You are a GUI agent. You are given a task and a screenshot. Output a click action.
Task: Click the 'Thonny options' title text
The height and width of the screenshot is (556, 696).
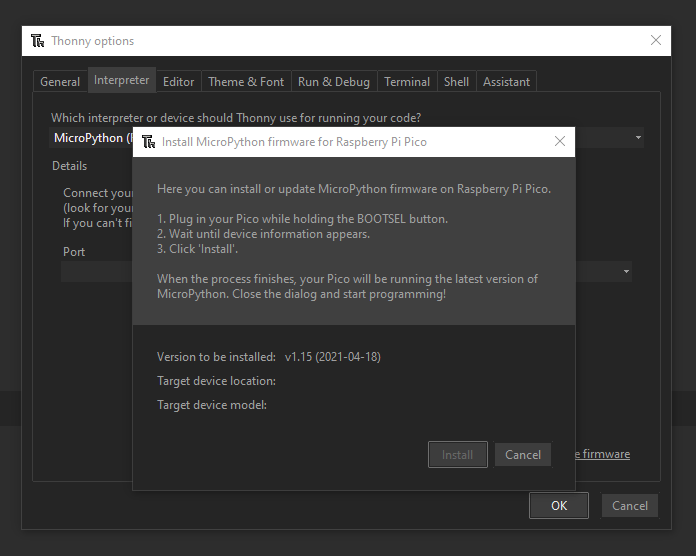[x=92, y=41]
